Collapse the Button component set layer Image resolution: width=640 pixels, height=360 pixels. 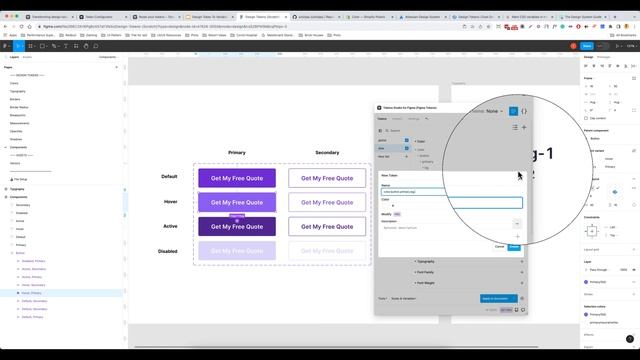tap(12, 253)
